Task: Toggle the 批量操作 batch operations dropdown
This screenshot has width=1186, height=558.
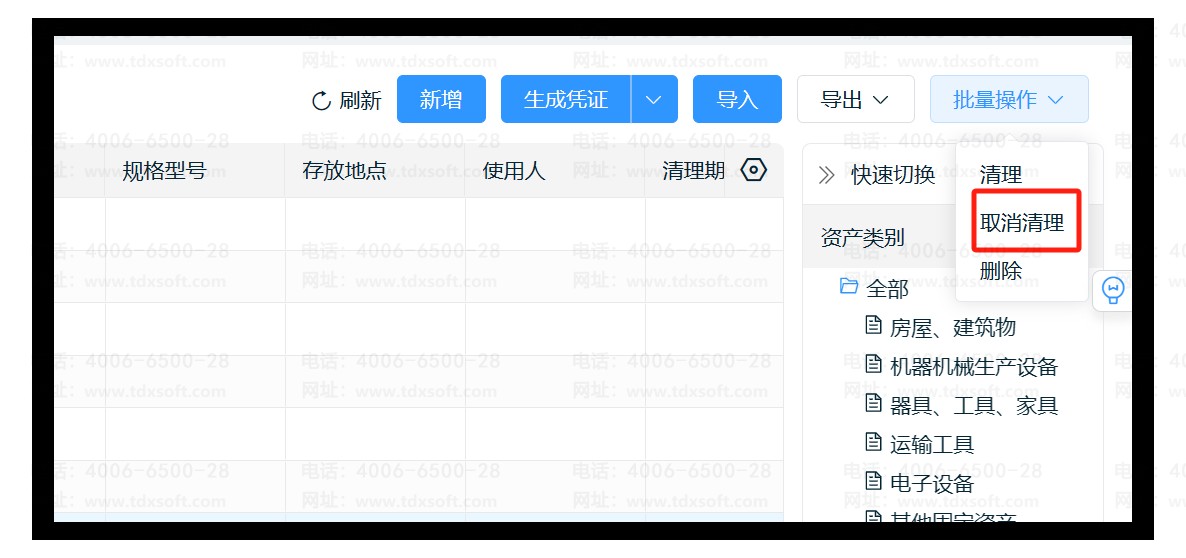Action: (1008, 100)
